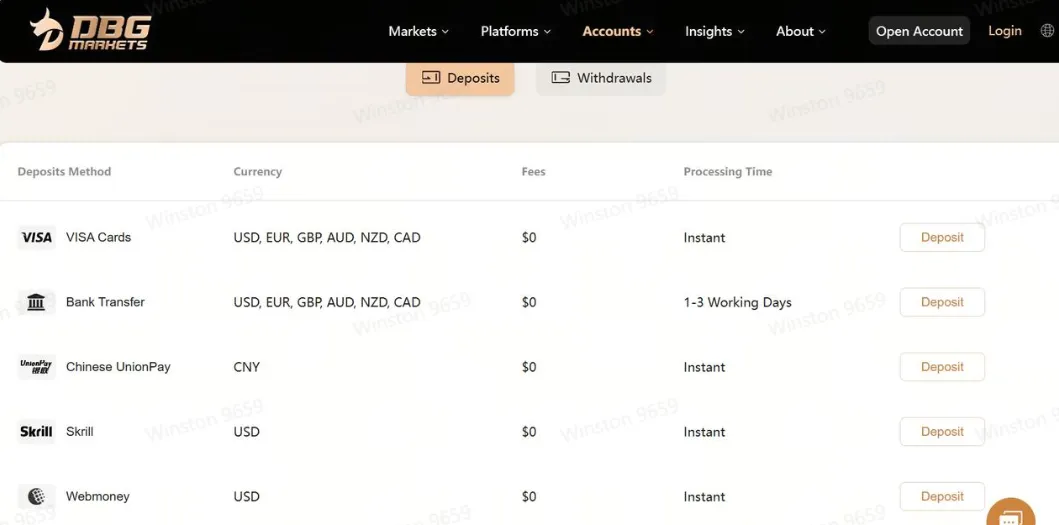Screen dimensions: 1059x525
Task: Click the Deposits Method column header
Action: (64, 172)
